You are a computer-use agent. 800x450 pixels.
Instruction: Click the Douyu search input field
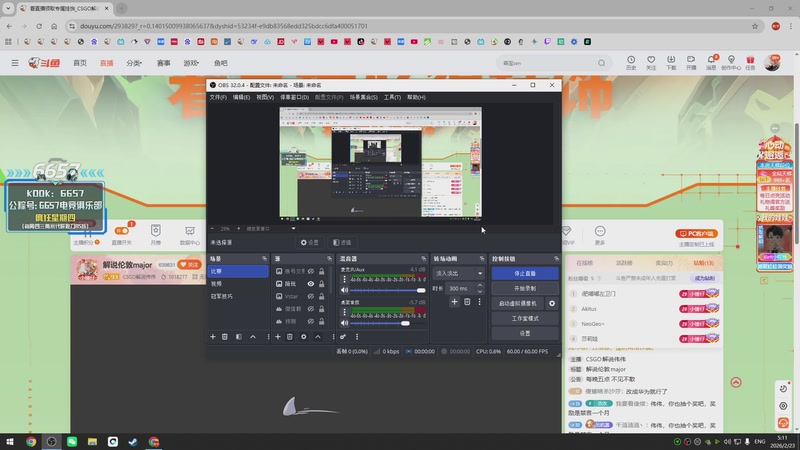click(x=546, y=63)
